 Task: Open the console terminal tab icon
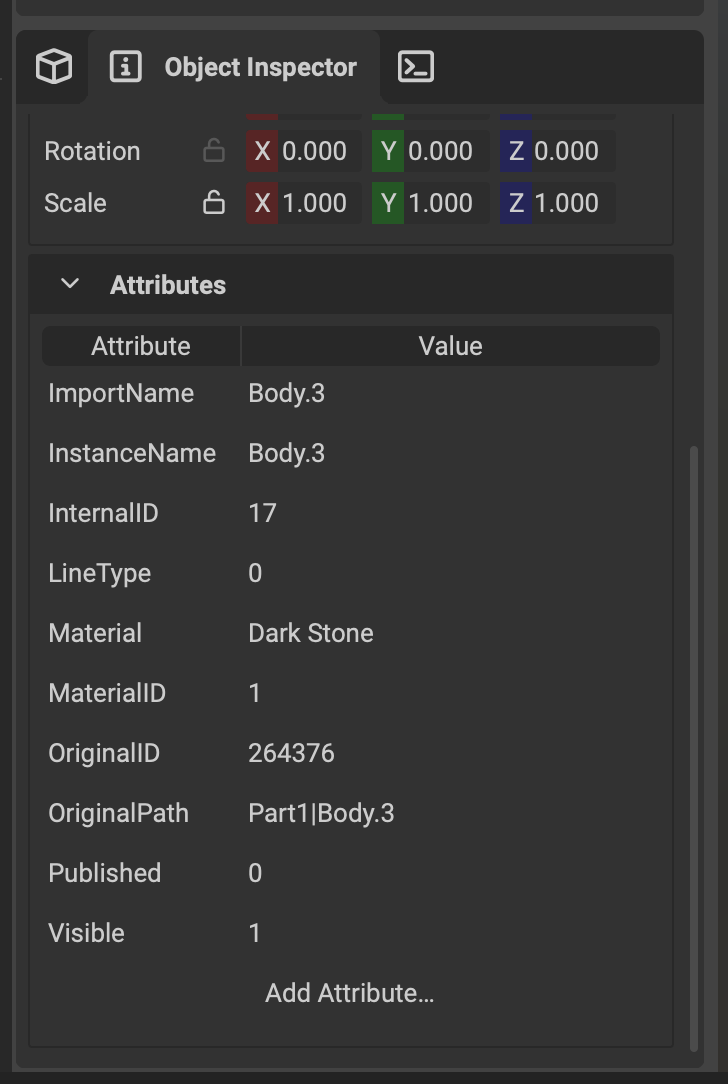point(416,67)
